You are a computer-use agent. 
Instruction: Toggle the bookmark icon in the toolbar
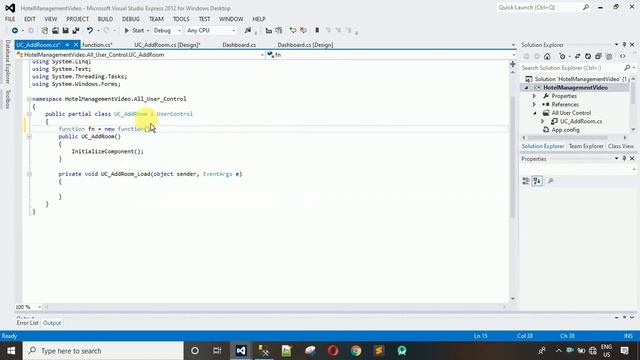[x=317, y=31]
